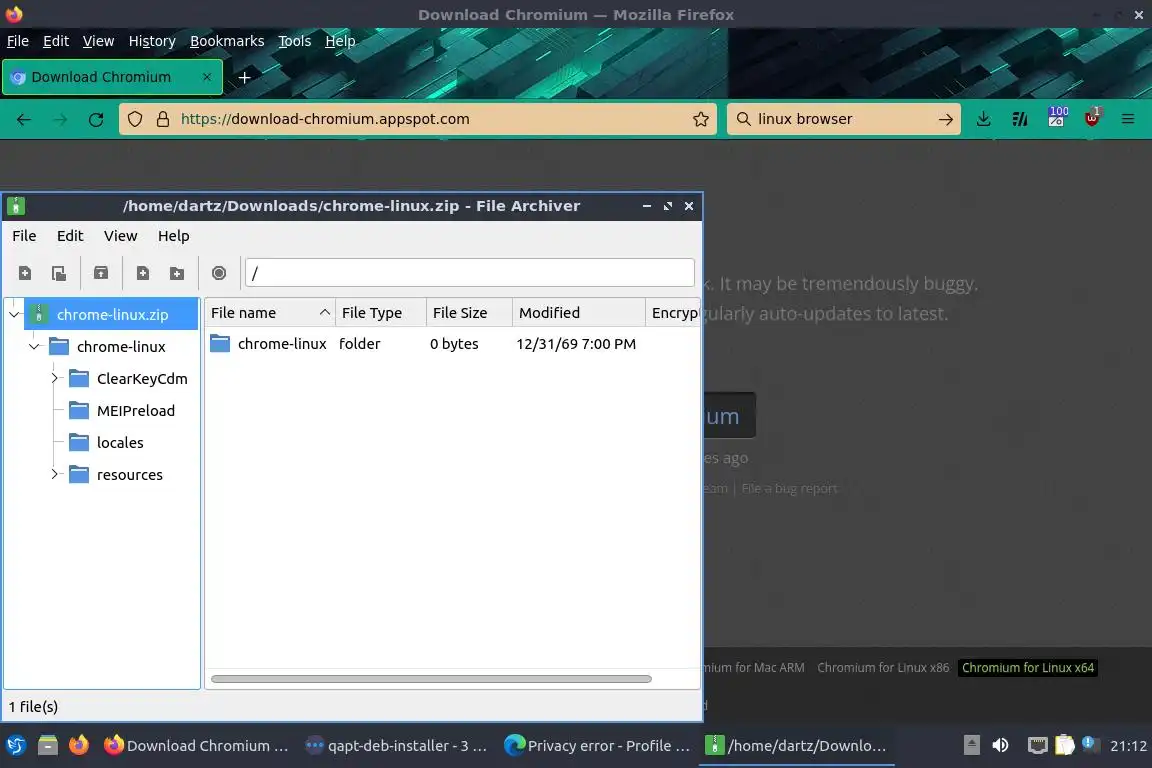The height and width of the screenshot is (768, 1152).
Task: Sort by Modified column
Action: point(578,313)
